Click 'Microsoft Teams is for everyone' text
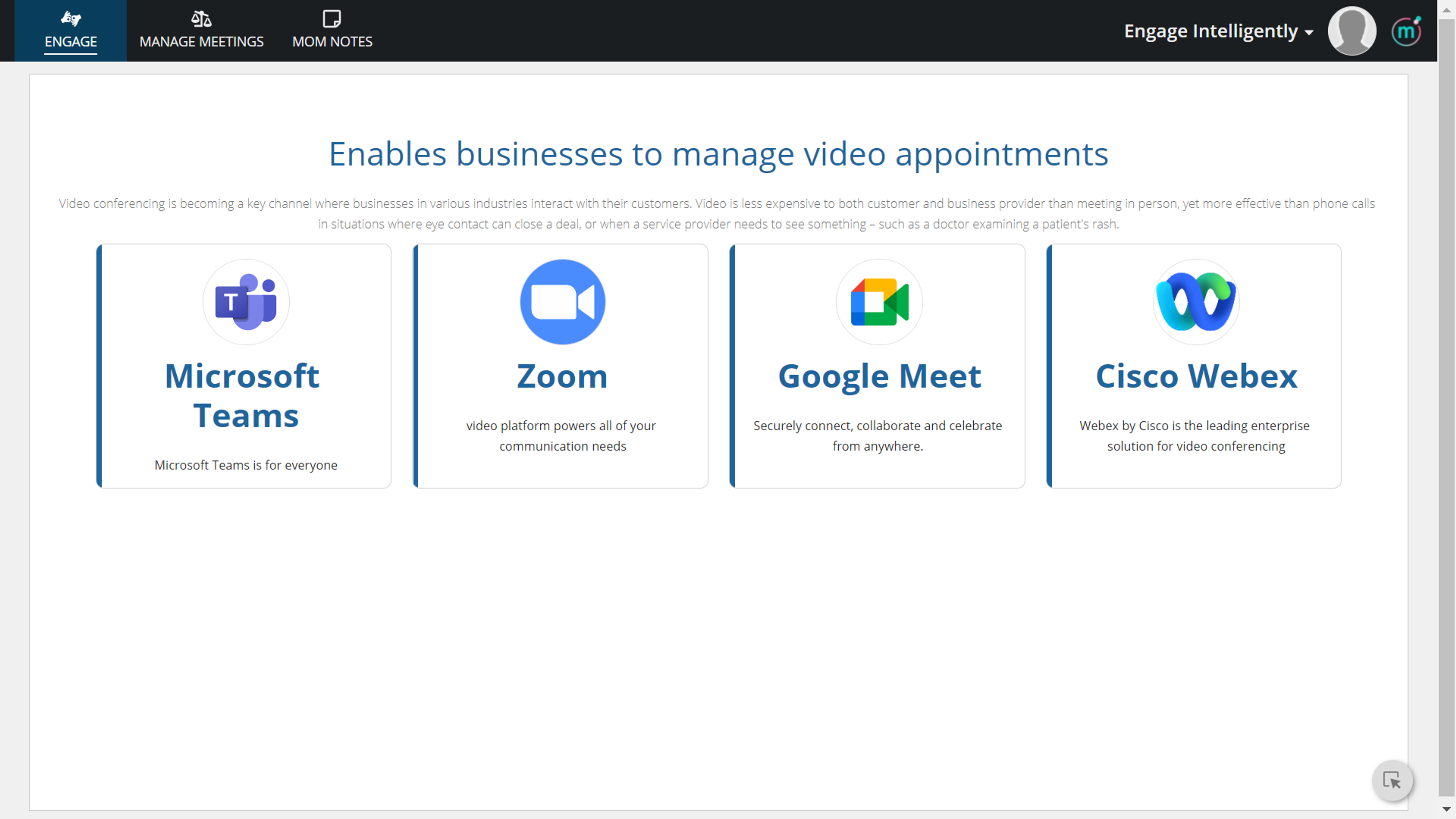This screenshot has height=819, width=1456. (x=246, y=464)
